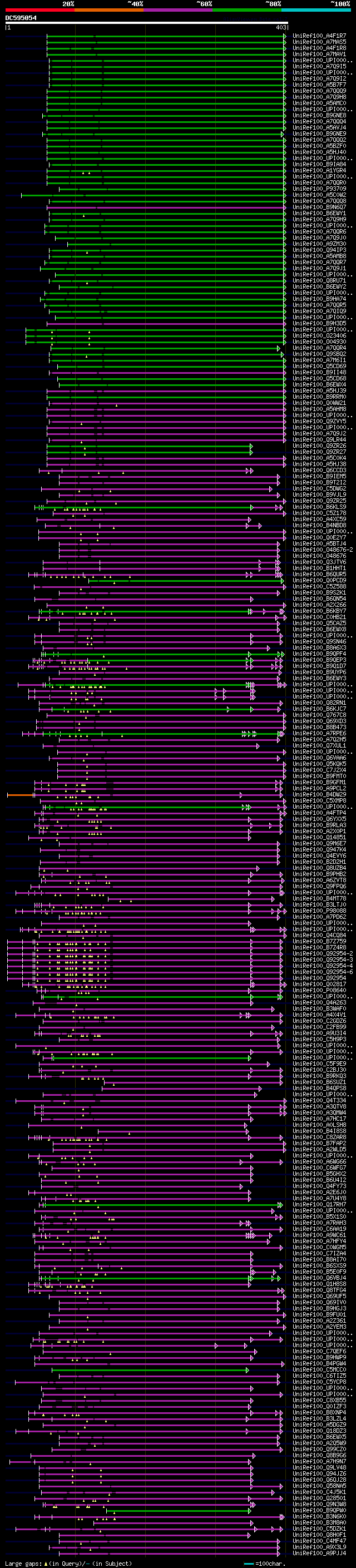Viewport: 356px width, 1568px height.
Task: Select hit label UniRef100_Q92954-6
Action: [323, 972]
